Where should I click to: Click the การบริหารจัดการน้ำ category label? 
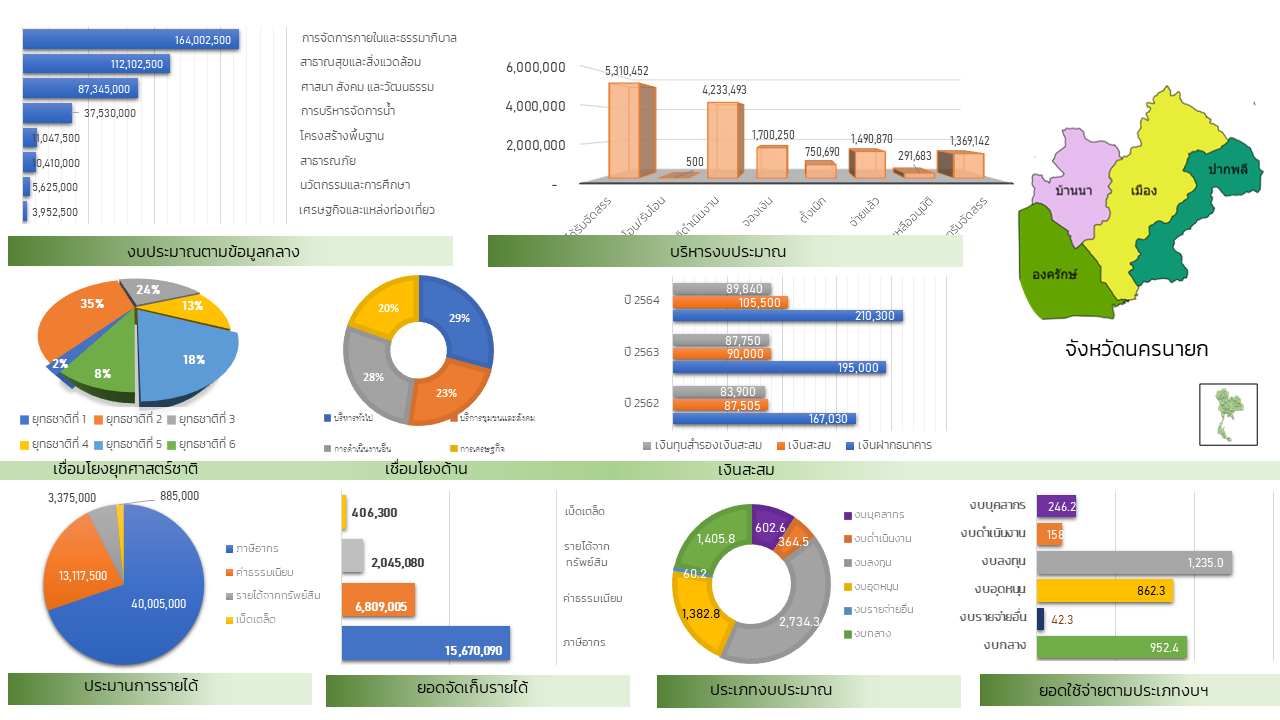[x=347, y=110]
